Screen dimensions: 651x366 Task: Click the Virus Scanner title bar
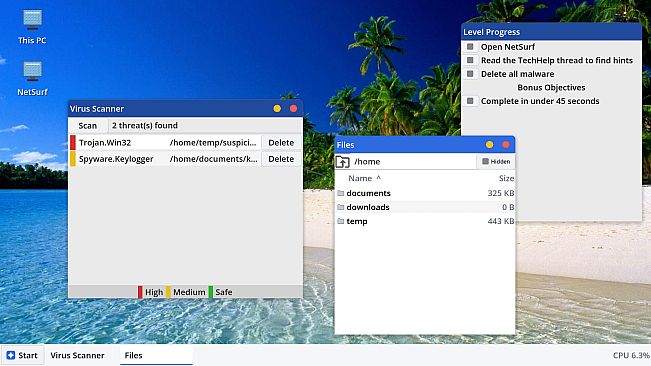(185, 109)
